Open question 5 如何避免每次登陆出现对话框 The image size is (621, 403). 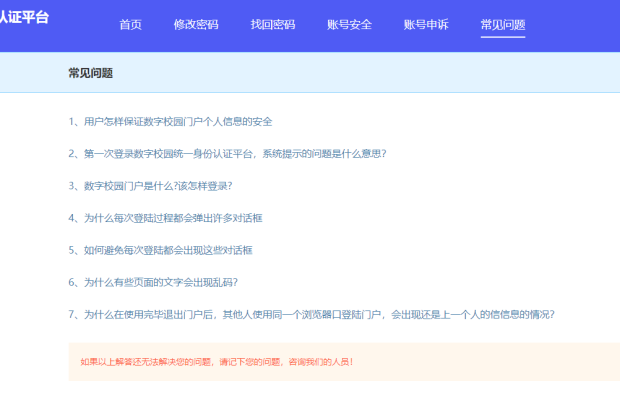click(x=160, y=249)
